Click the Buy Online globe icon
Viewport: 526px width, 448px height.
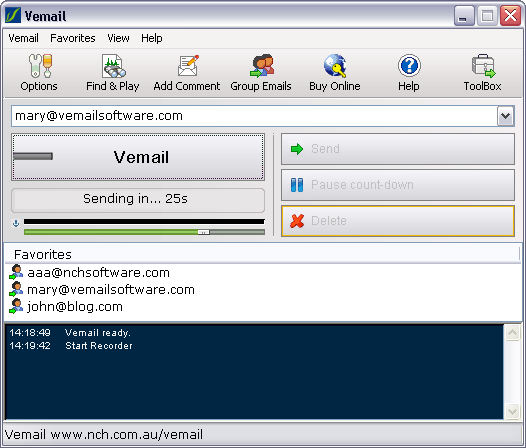[x=335, y=66]
